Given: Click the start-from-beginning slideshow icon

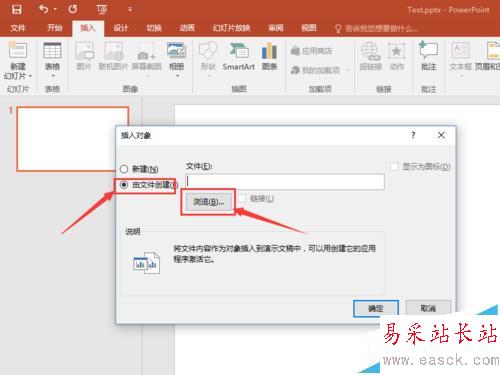Looking at the screenshot, I should click(x=102, y=10).
